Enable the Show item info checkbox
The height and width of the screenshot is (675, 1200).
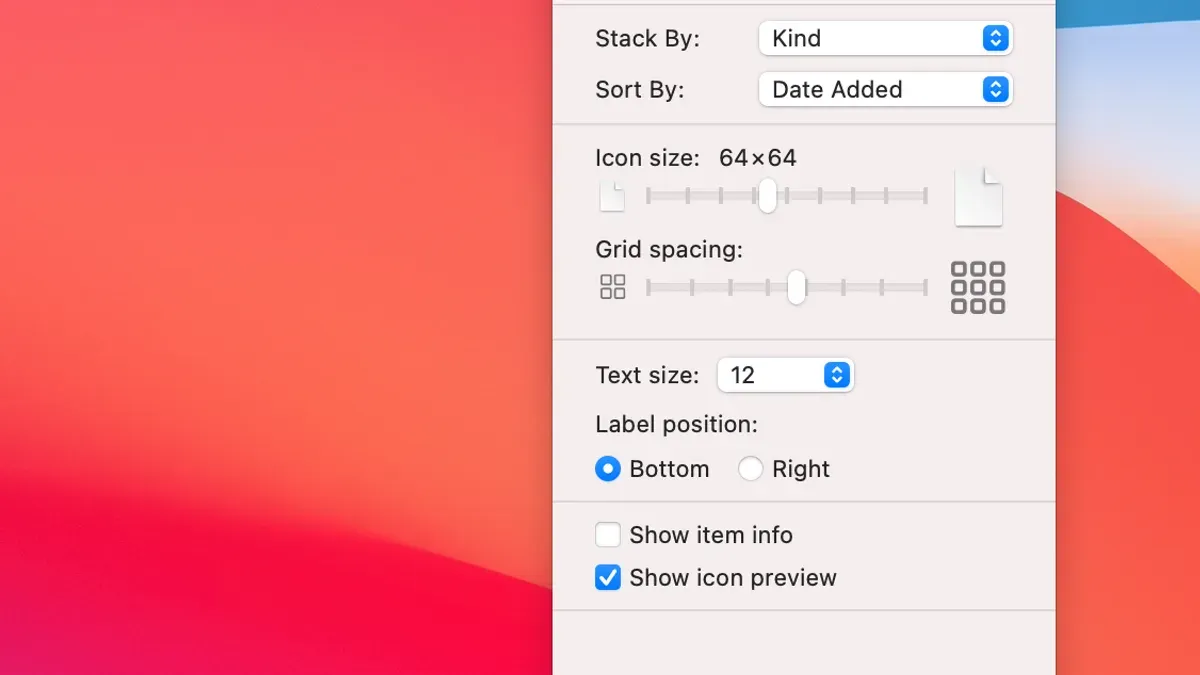point(608,535)
